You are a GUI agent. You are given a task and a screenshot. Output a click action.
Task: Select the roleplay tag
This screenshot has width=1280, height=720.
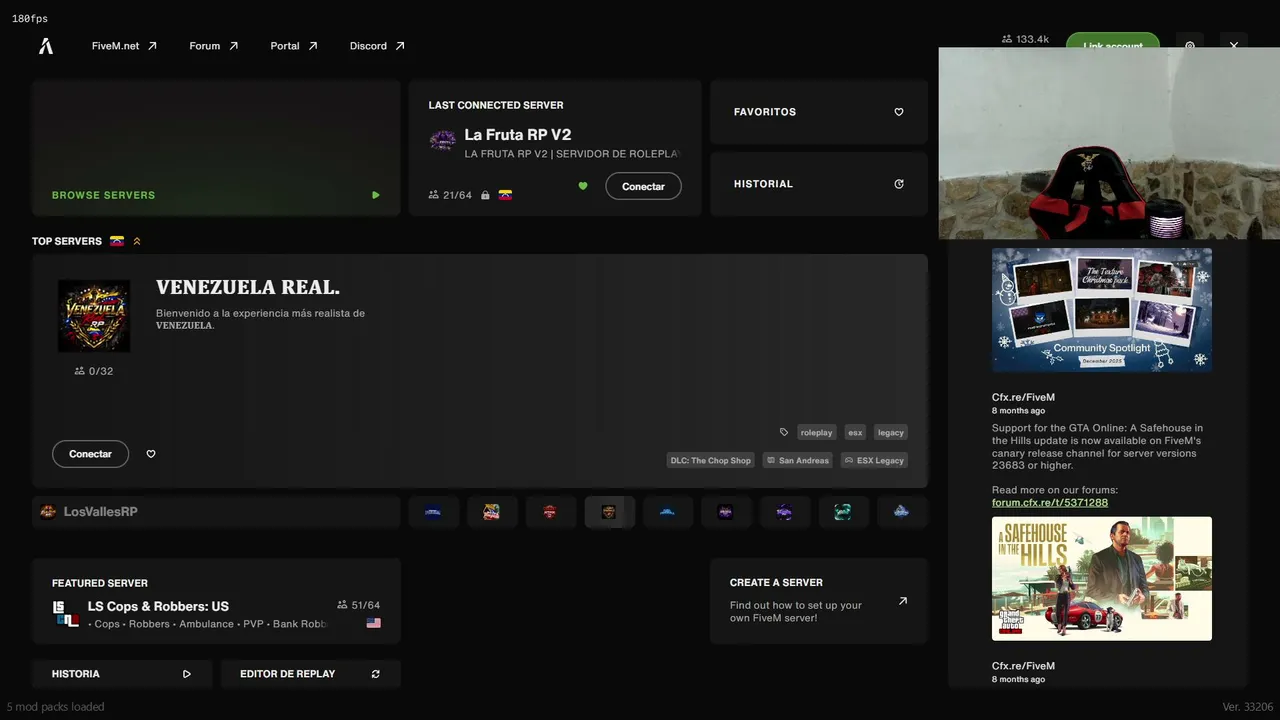(x=816, y=432)
